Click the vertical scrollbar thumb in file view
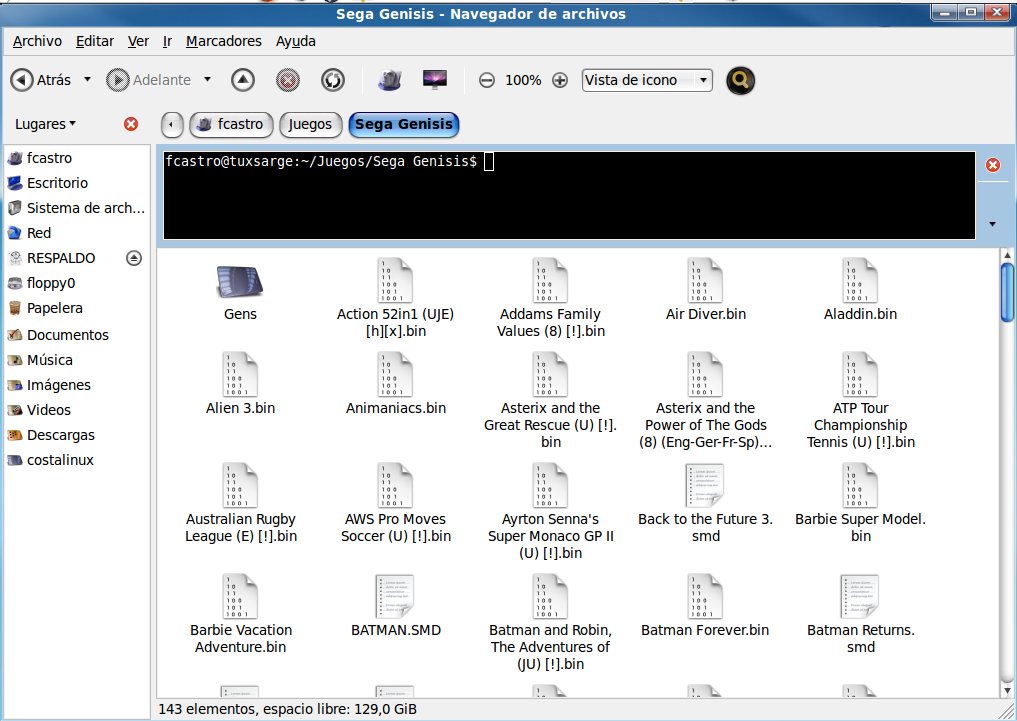 (1007, 292)
